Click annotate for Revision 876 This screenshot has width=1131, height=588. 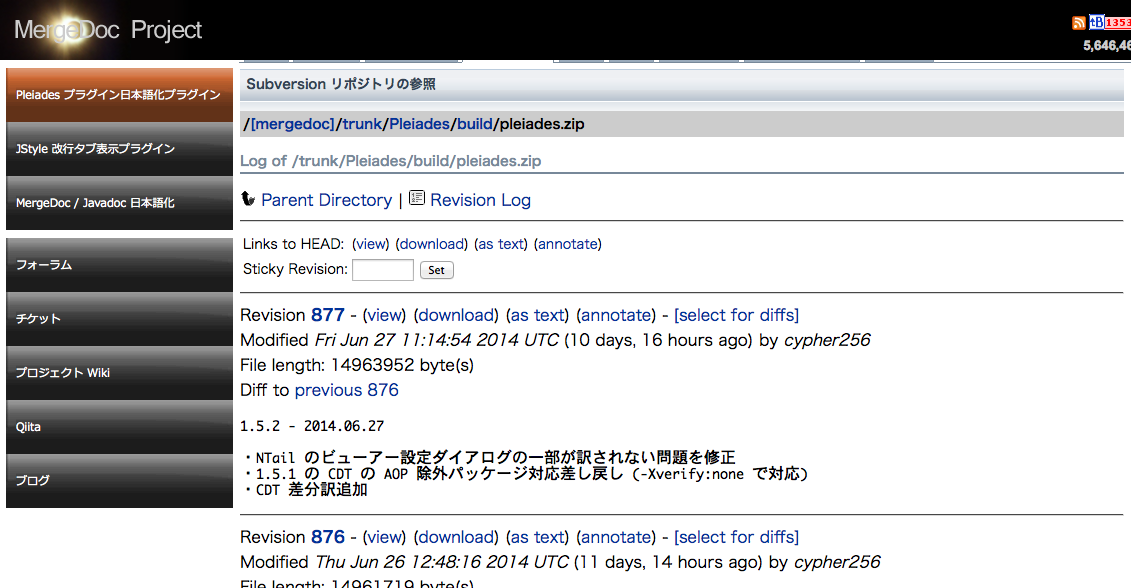coord(616,537)
